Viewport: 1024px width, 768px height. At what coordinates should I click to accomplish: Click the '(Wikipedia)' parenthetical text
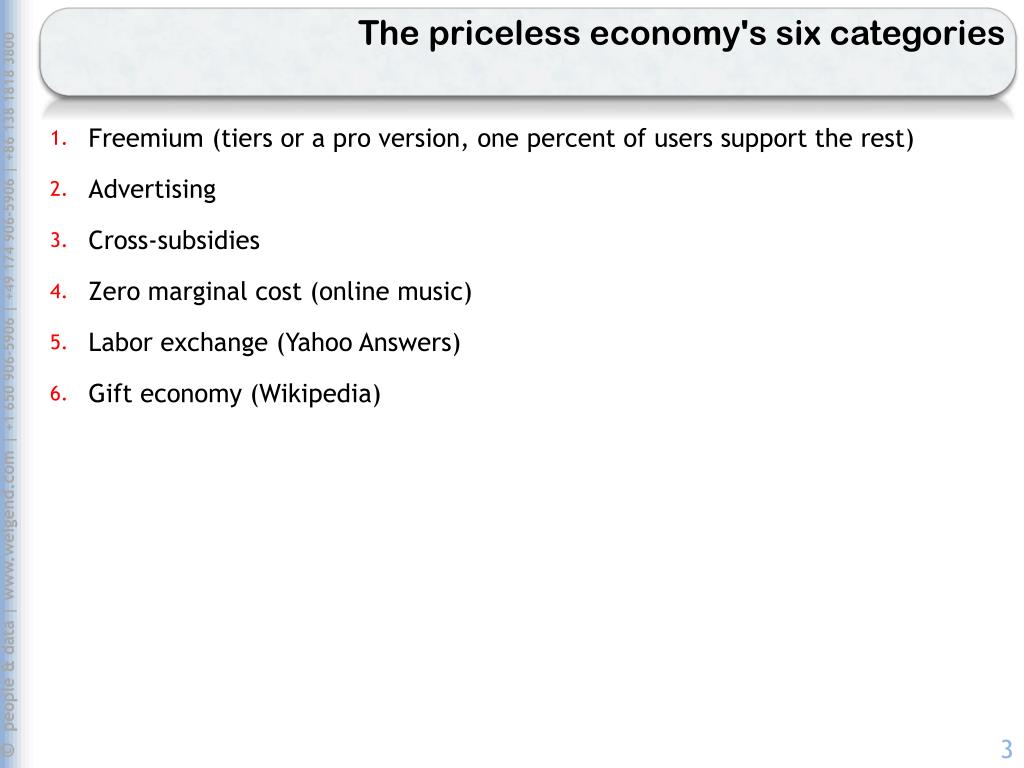[x=316, y=394]
